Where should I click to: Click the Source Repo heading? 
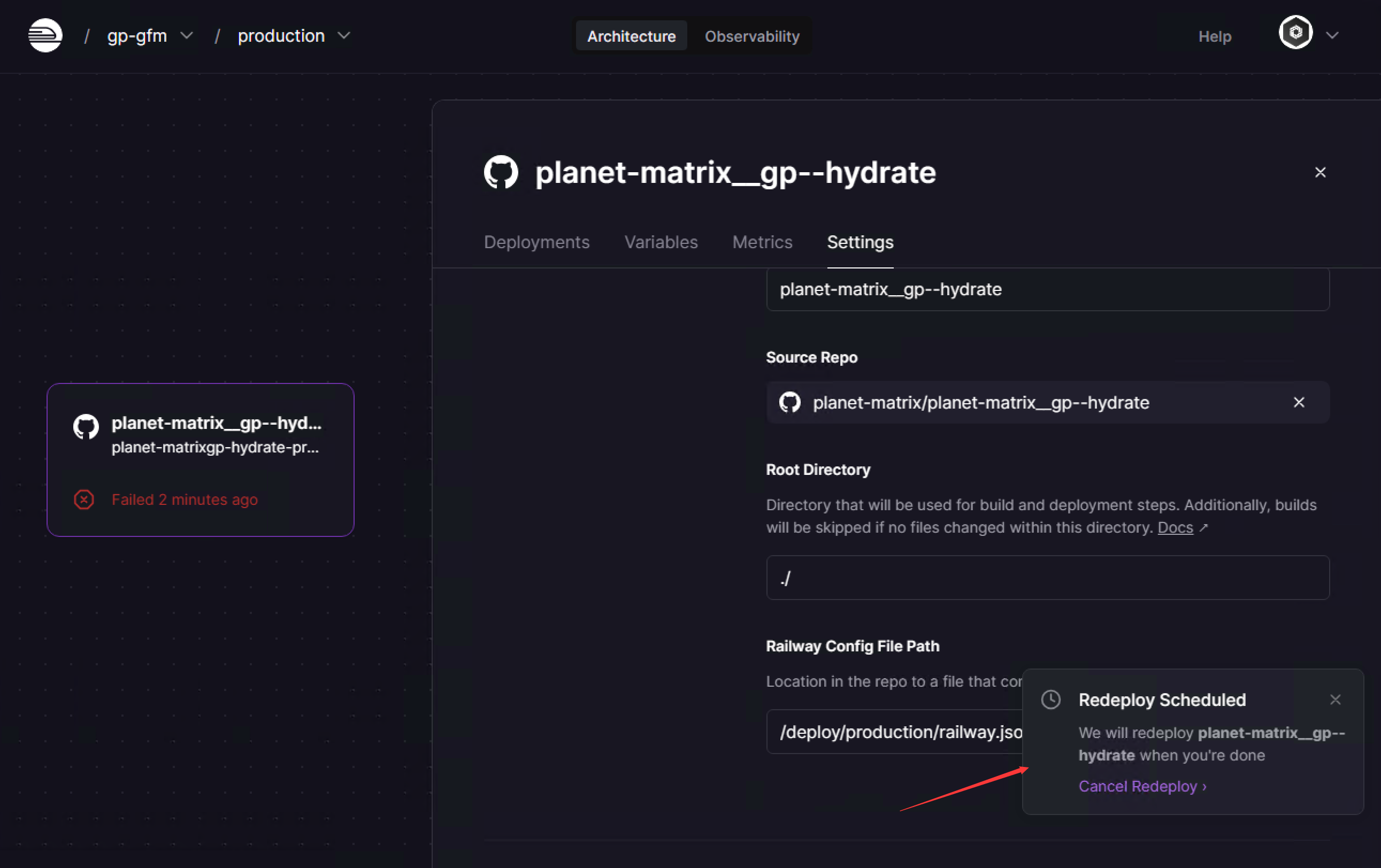pyautogui.click(x=811, y=357)
